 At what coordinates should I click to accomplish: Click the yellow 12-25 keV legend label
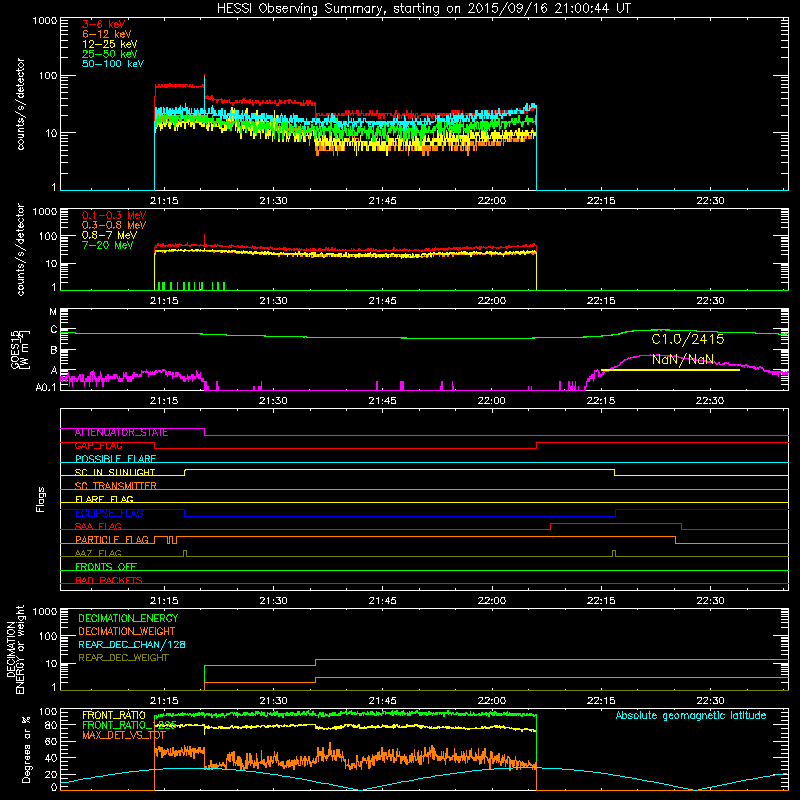(x=110, y=44)
